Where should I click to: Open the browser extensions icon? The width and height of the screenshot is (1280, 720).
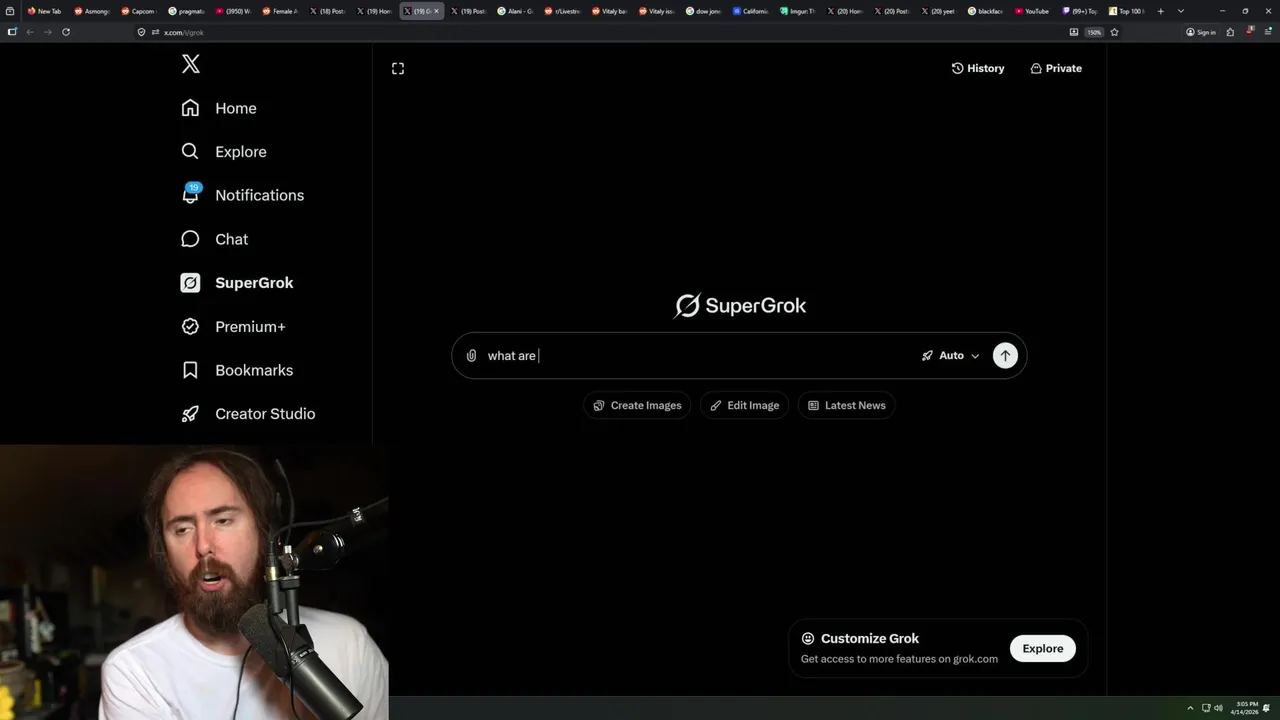1230,32
